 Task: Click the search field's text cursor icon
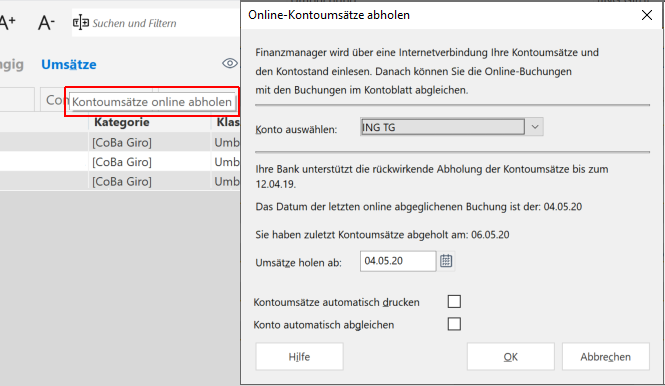coord(81,22)
